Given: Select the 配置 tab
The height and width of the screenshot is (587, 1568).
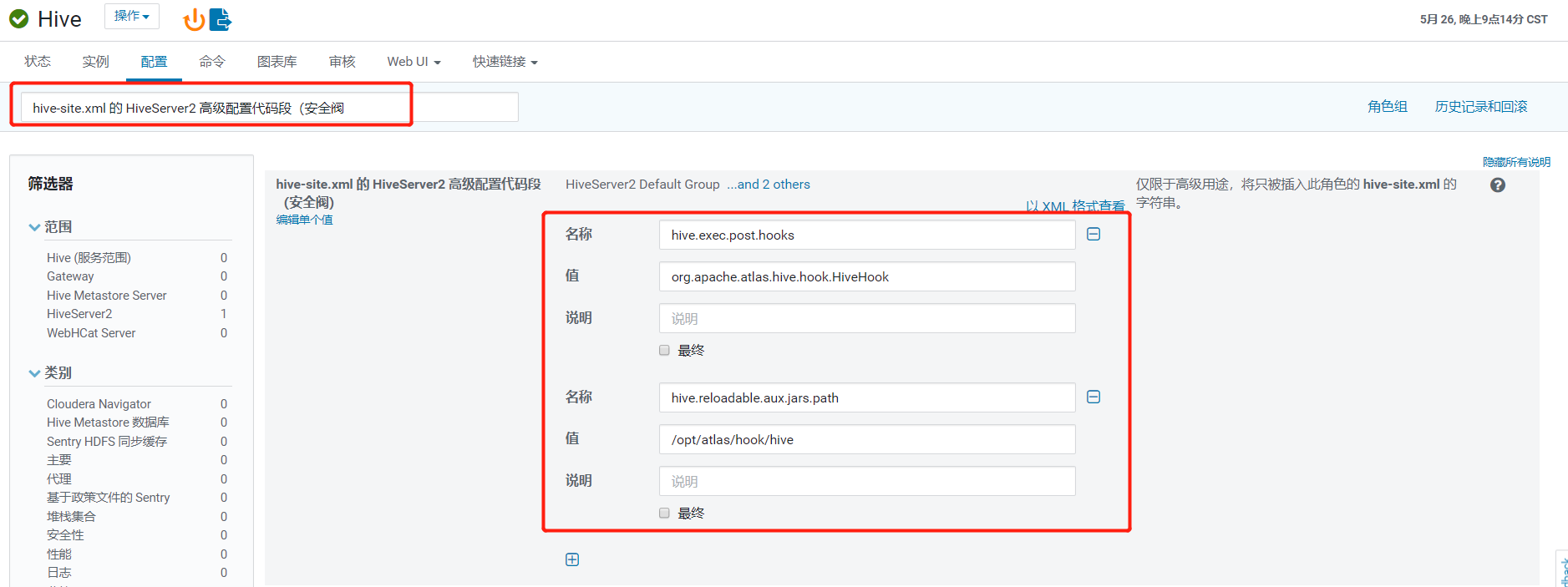Looking at the screenshot, I should (x=154, y=62).
